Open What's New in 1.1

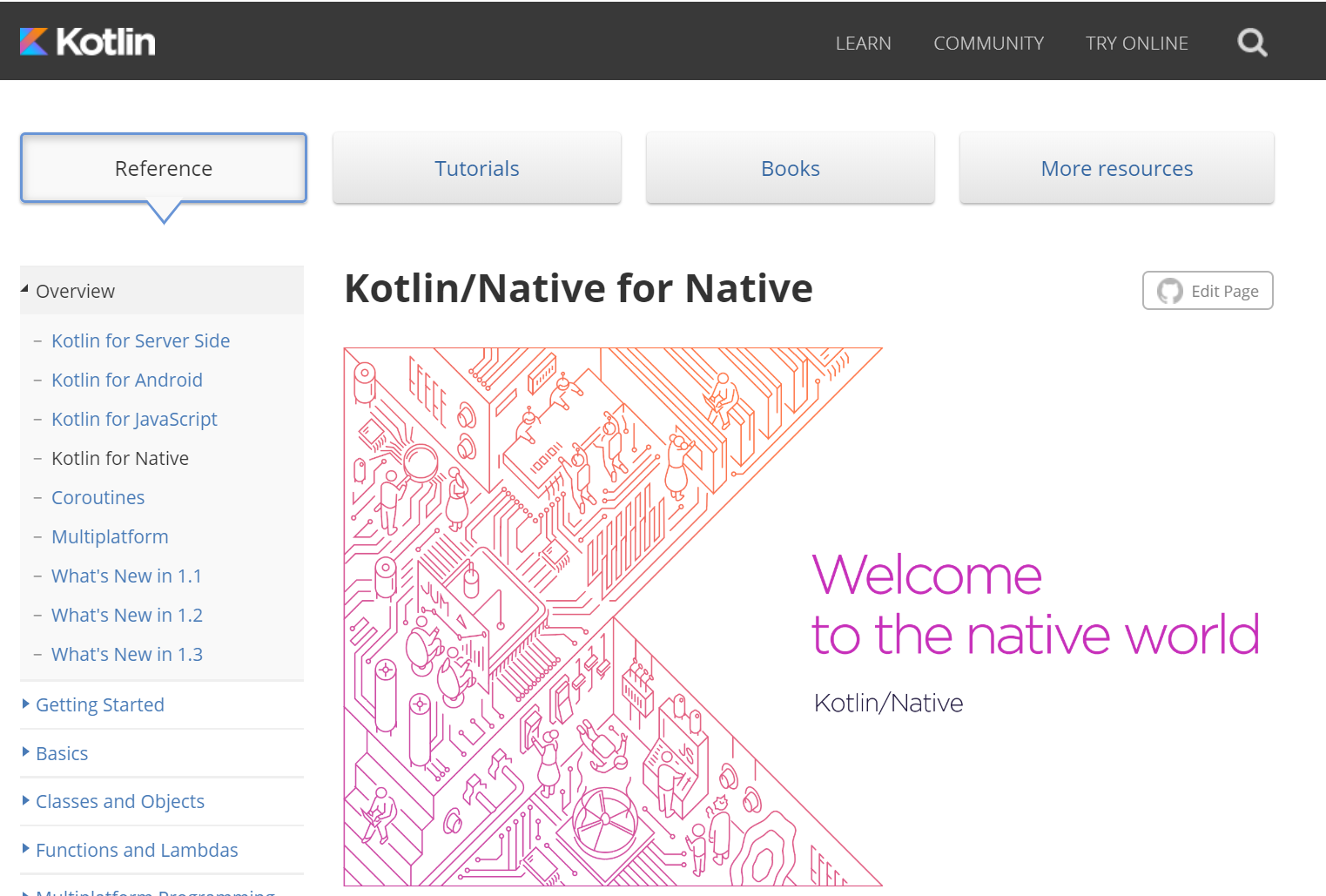click(127, 576)
